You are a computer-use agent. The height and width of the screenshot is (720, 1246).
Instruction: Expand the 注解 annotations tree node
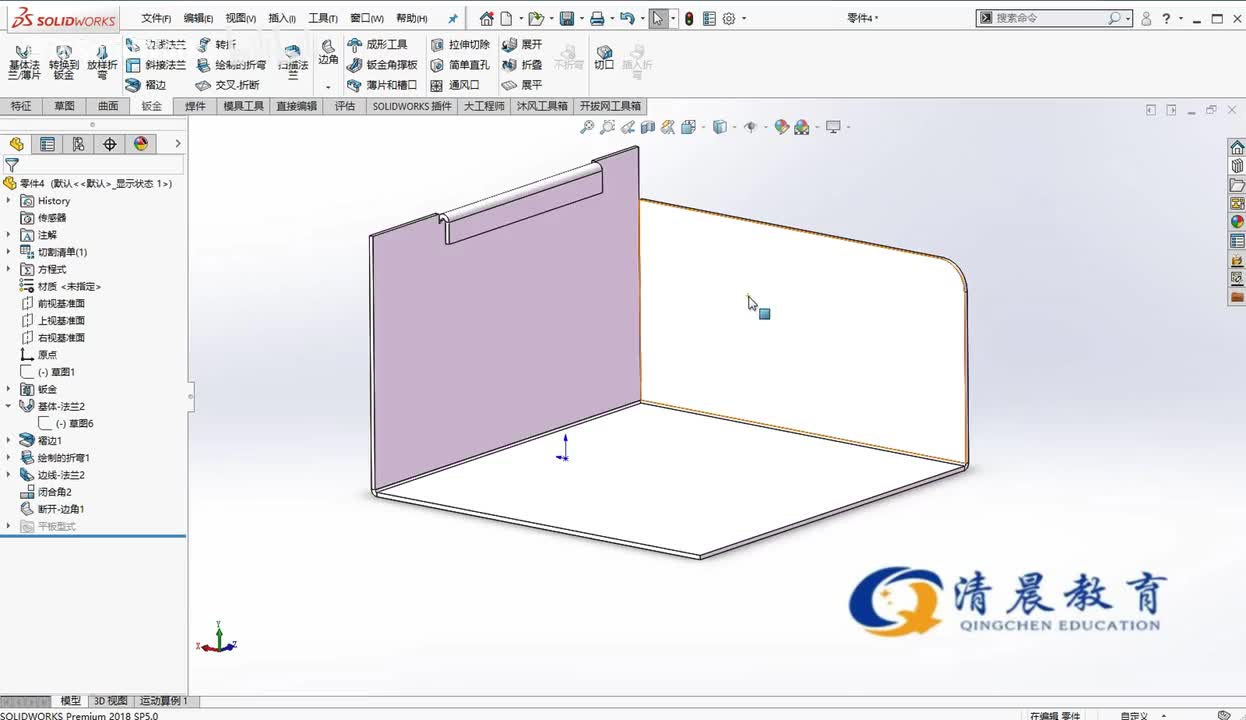(8, 235)
